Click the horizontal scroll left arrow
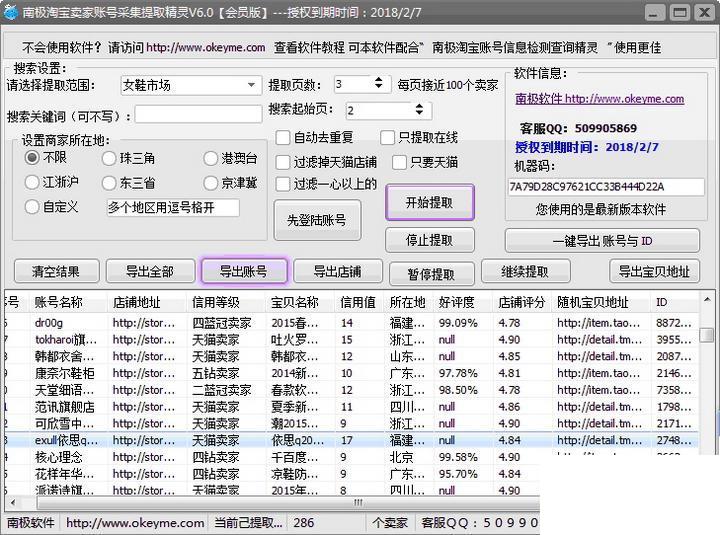 point(12,502)
